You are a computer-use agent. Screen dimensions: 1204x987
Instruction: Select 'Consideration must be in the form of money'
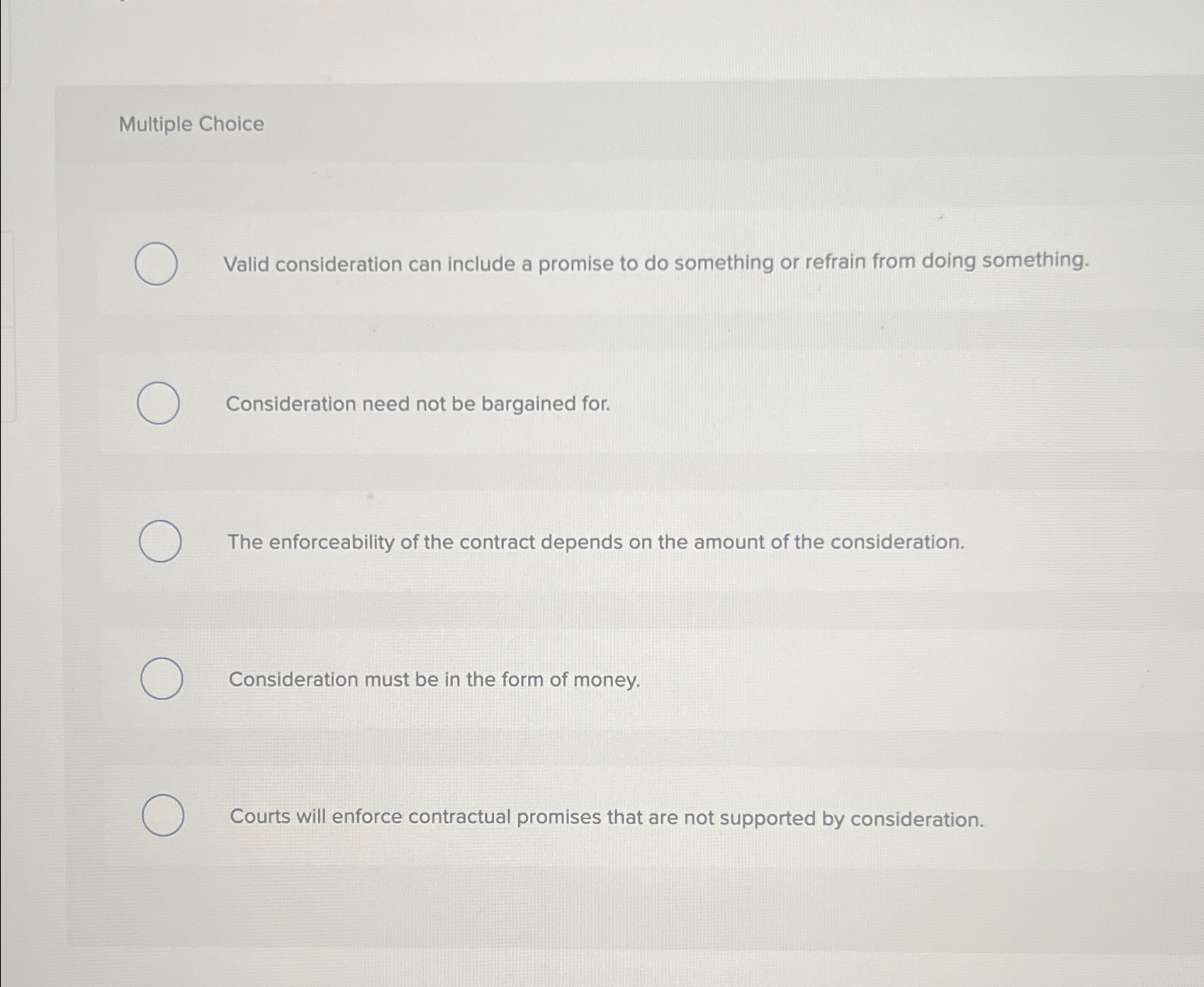(x=162, y=679)
